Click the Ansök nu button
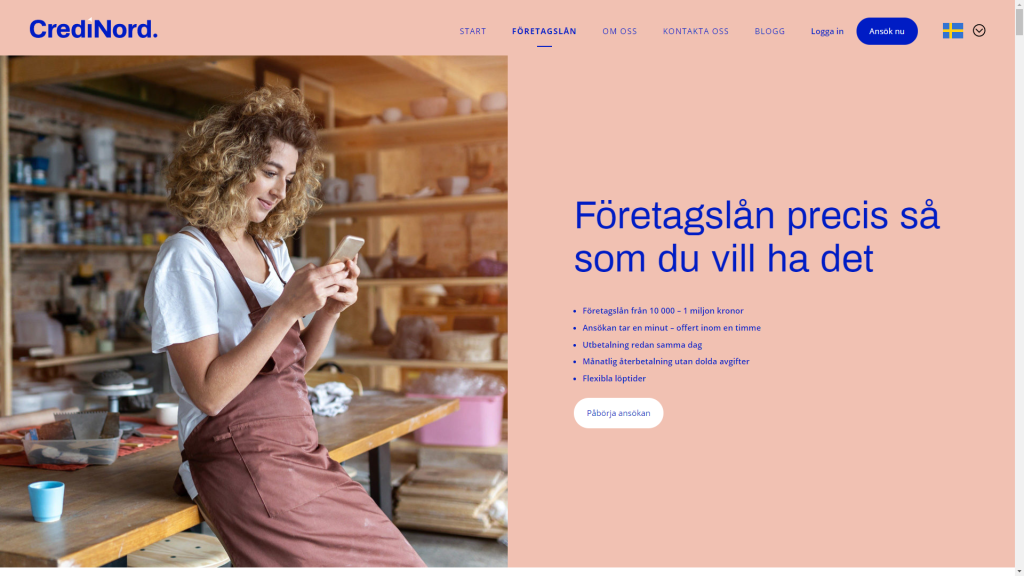The height and width of the screenshot is (576, 1024). [886, 31]
